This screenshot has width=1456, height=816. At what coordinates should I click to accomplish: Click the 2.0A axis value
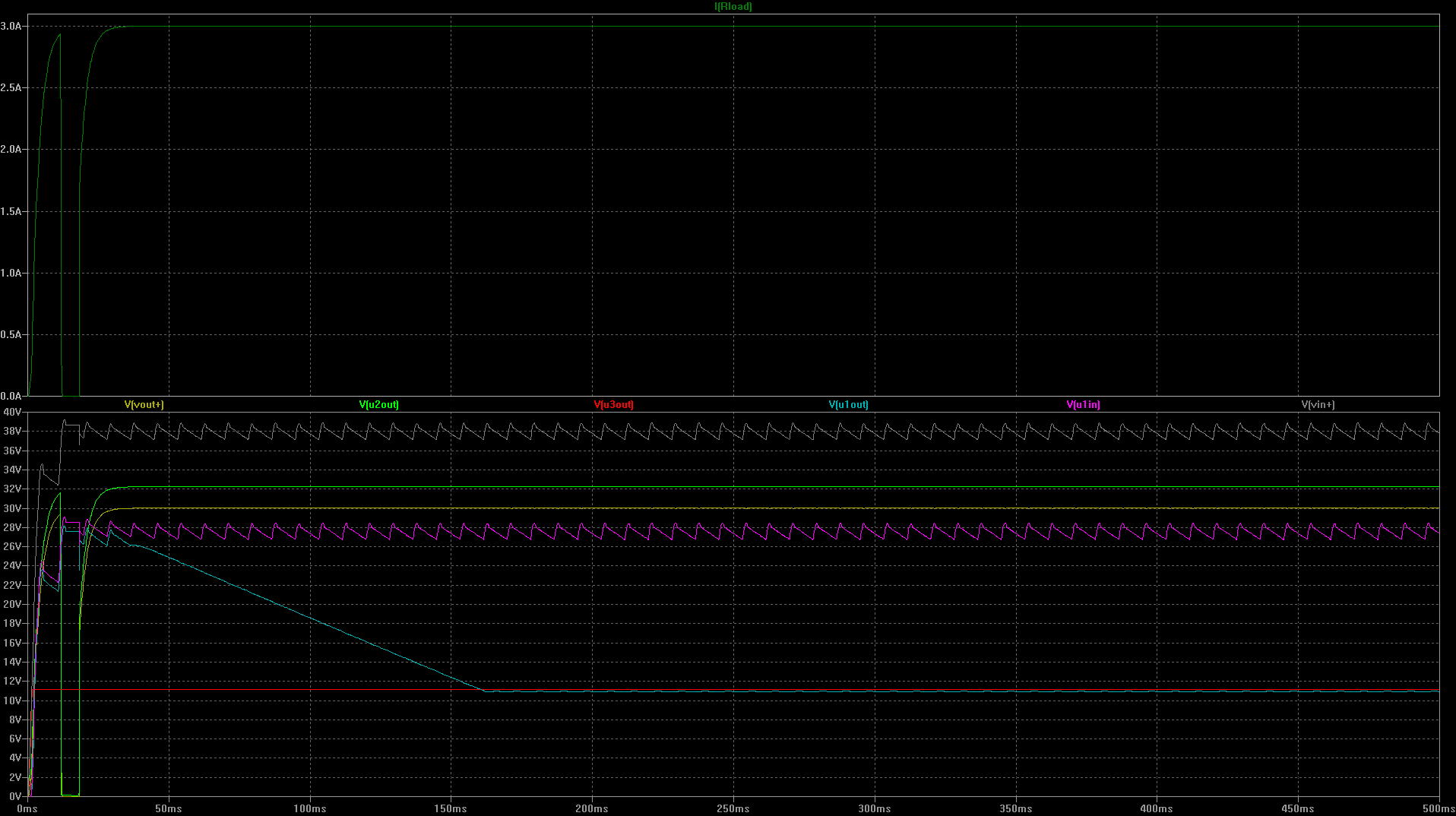11,150
